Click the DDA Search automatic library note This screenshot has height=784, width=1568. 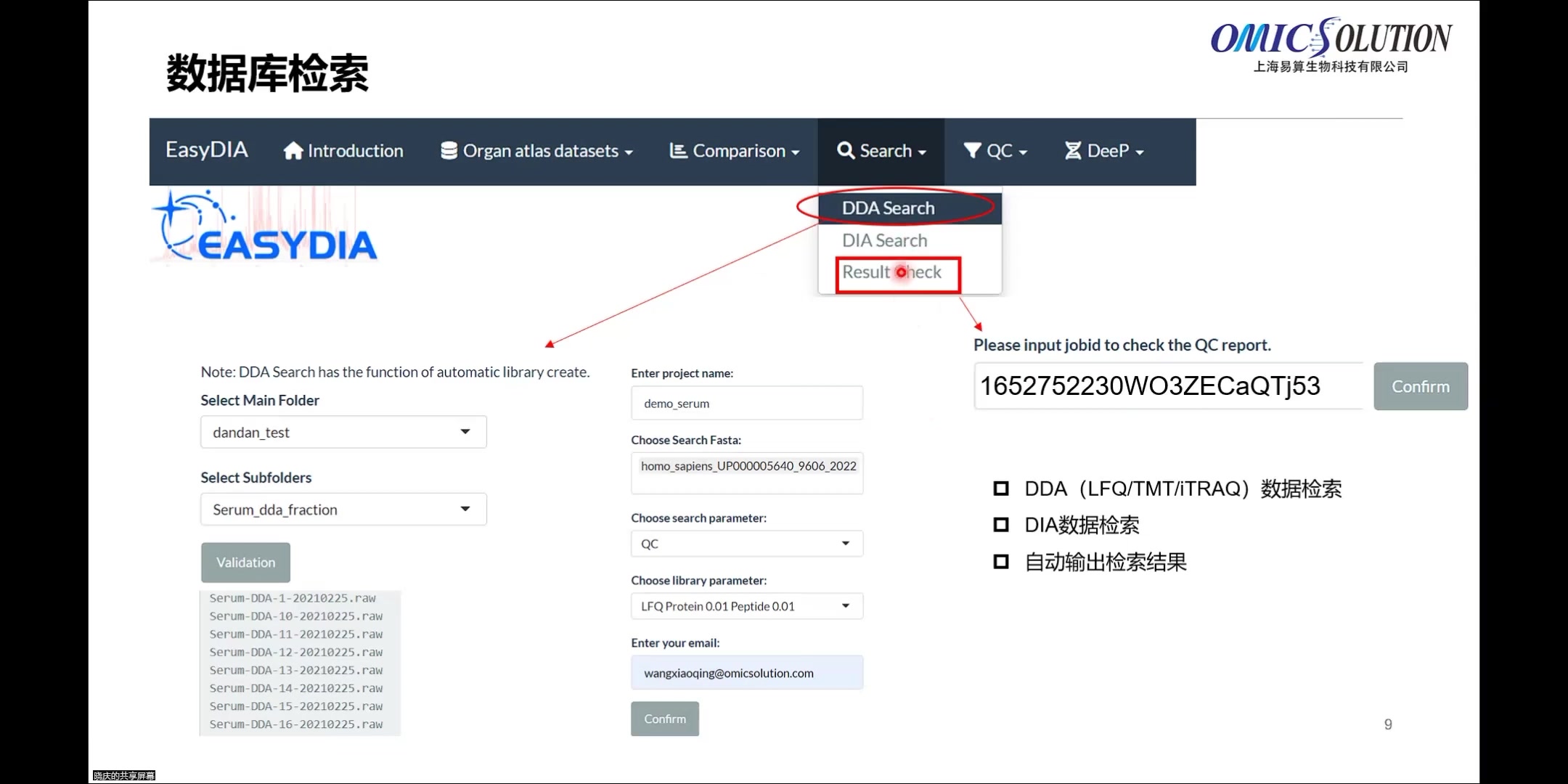click(x=395, y=372)
